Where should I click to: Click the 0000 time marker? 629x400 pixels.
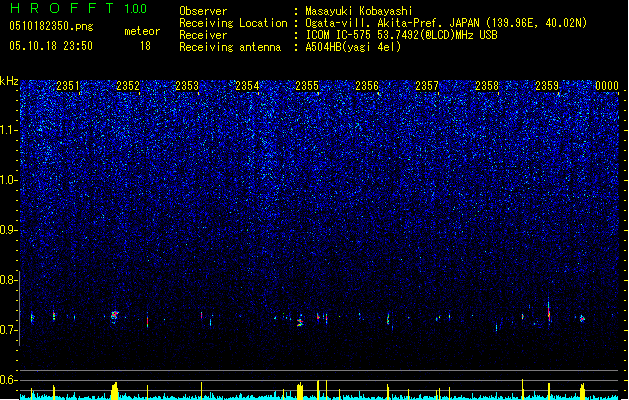click(607, 86)
